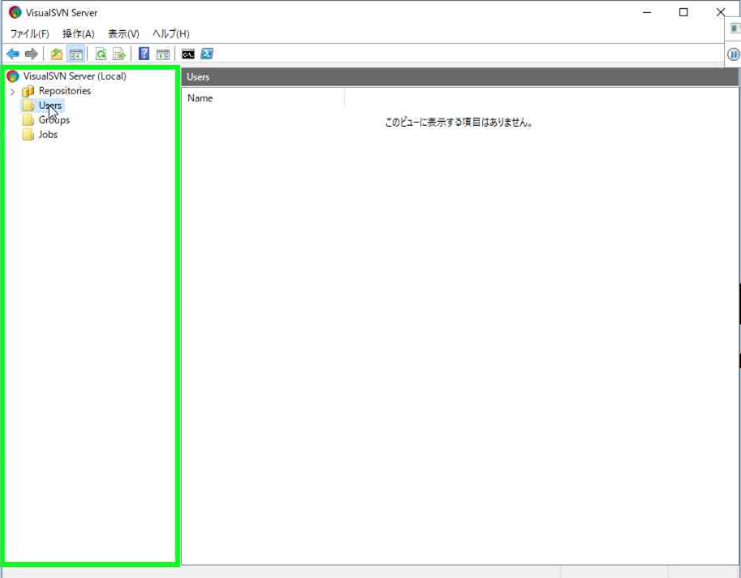Select the Jobs folder in the tree

pos(48,135)
